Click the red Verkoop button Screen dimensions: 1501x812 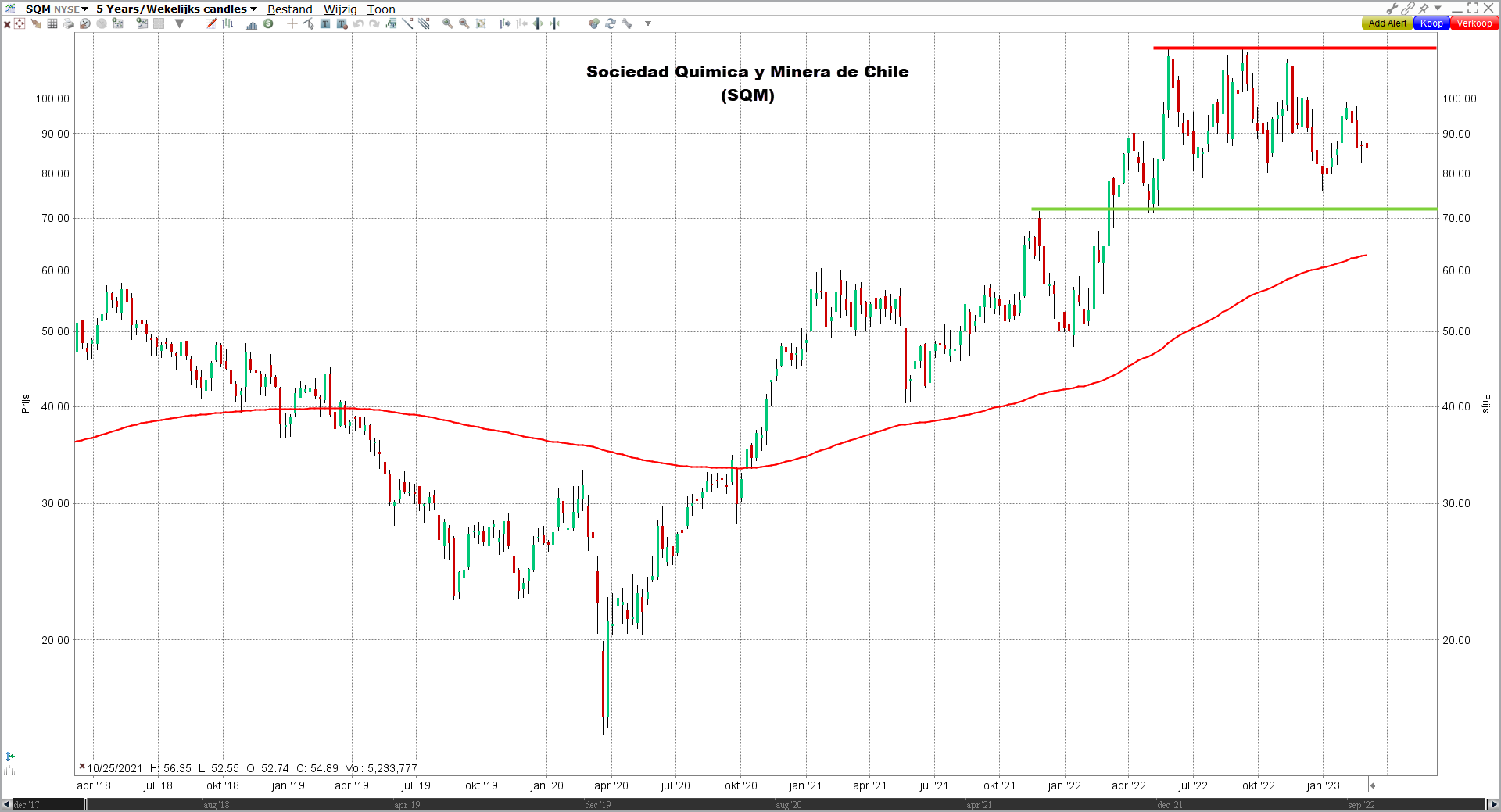tap(1474, 23)
